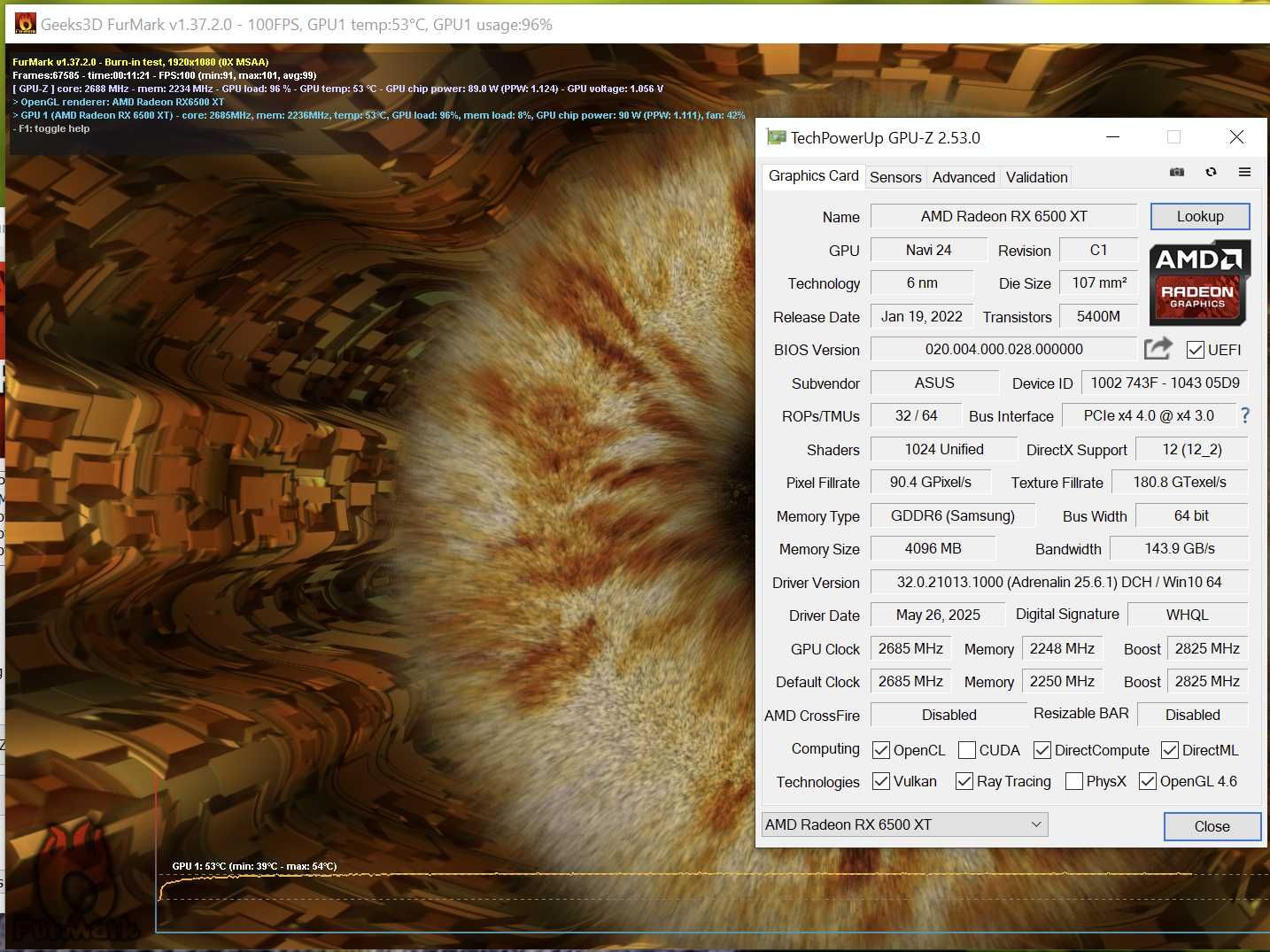The height and width of the screenshot is (952, 1270).
Task: Click the Lookup button
Action: [x=1200, y=216]
